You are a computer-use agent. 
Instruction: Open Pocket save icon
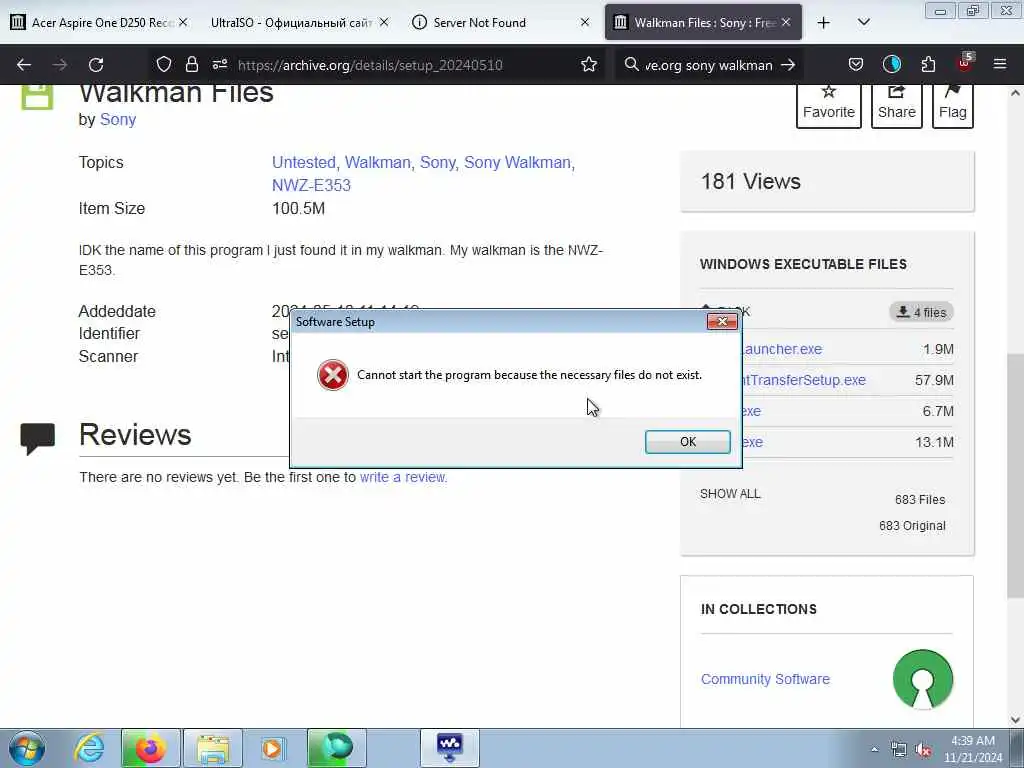(856, 65)
